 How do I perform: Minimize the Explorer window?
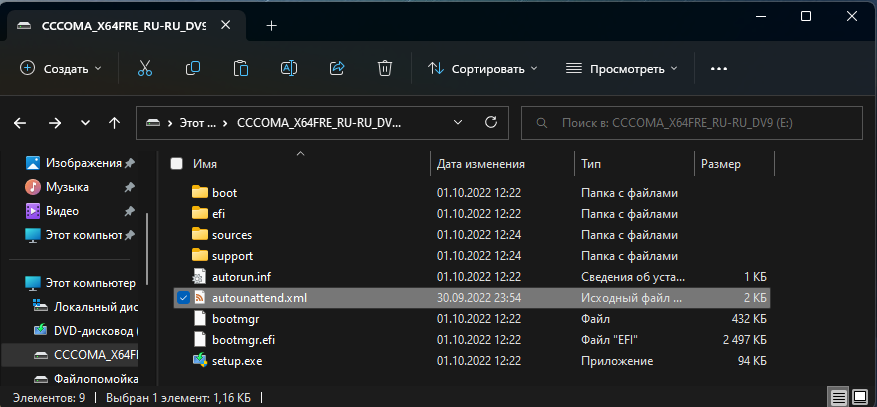coord(760,17)
